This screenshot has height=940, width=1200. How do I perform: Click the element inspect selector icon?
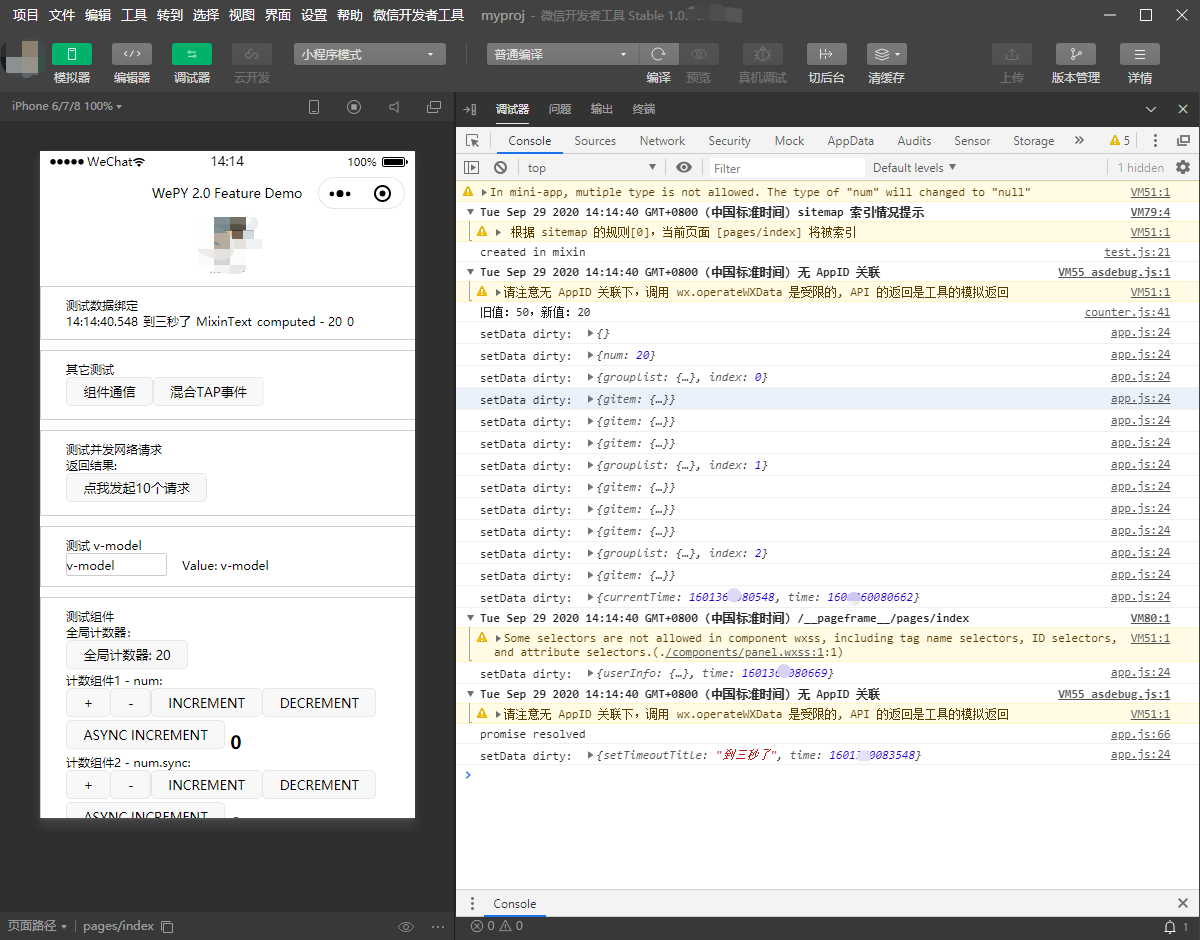coord(472,141)
